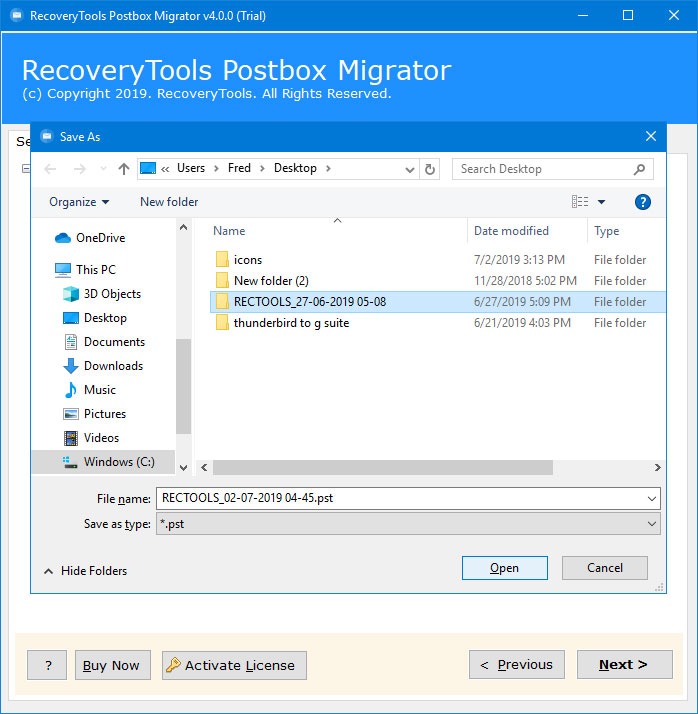
Task: Select Desktop in the path breadcrumb
Action: pos(295,168)
